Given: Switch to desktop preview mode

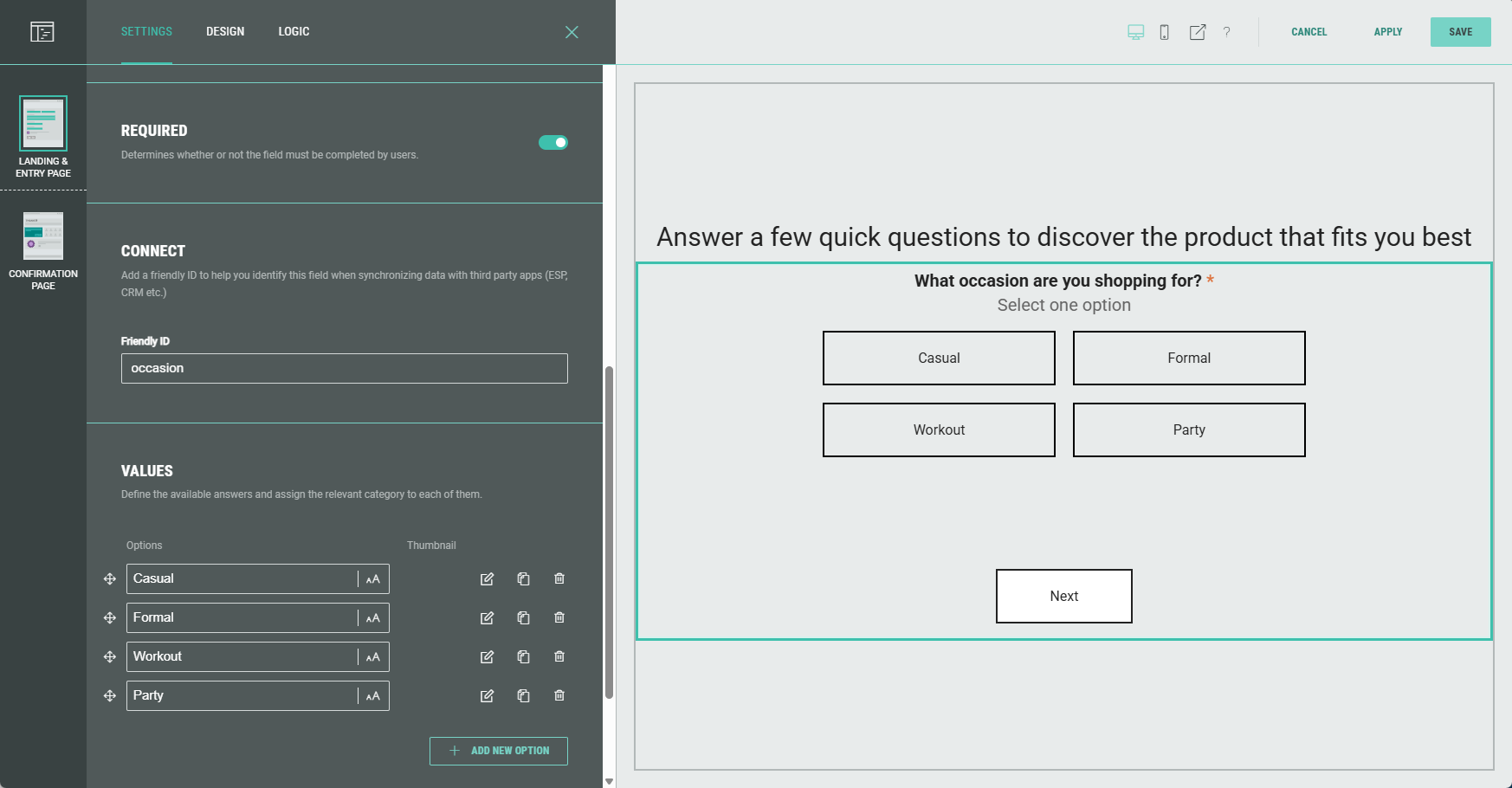Looking at the screenshot, I should [1135, 32].
